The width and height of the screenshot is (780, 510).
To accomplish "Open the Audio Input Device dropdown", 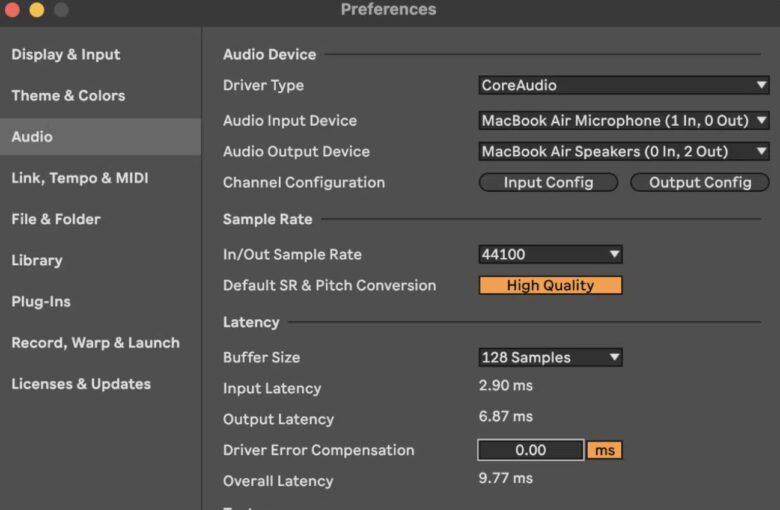I will click(624, 121).
